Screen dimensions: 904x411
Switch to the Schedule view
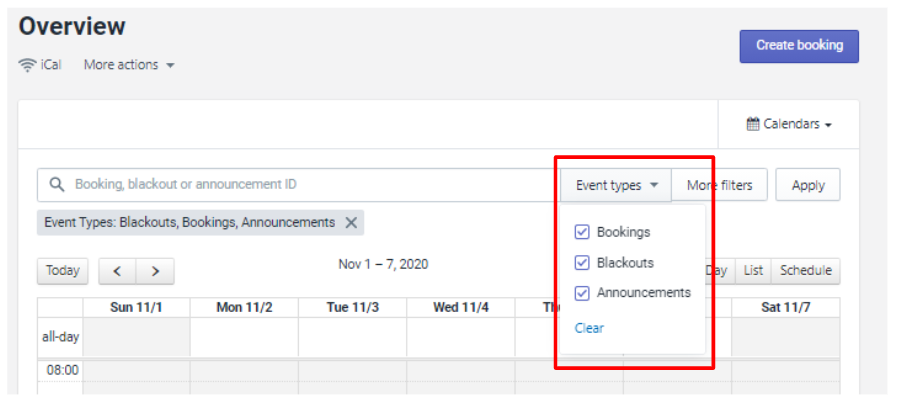805,271
